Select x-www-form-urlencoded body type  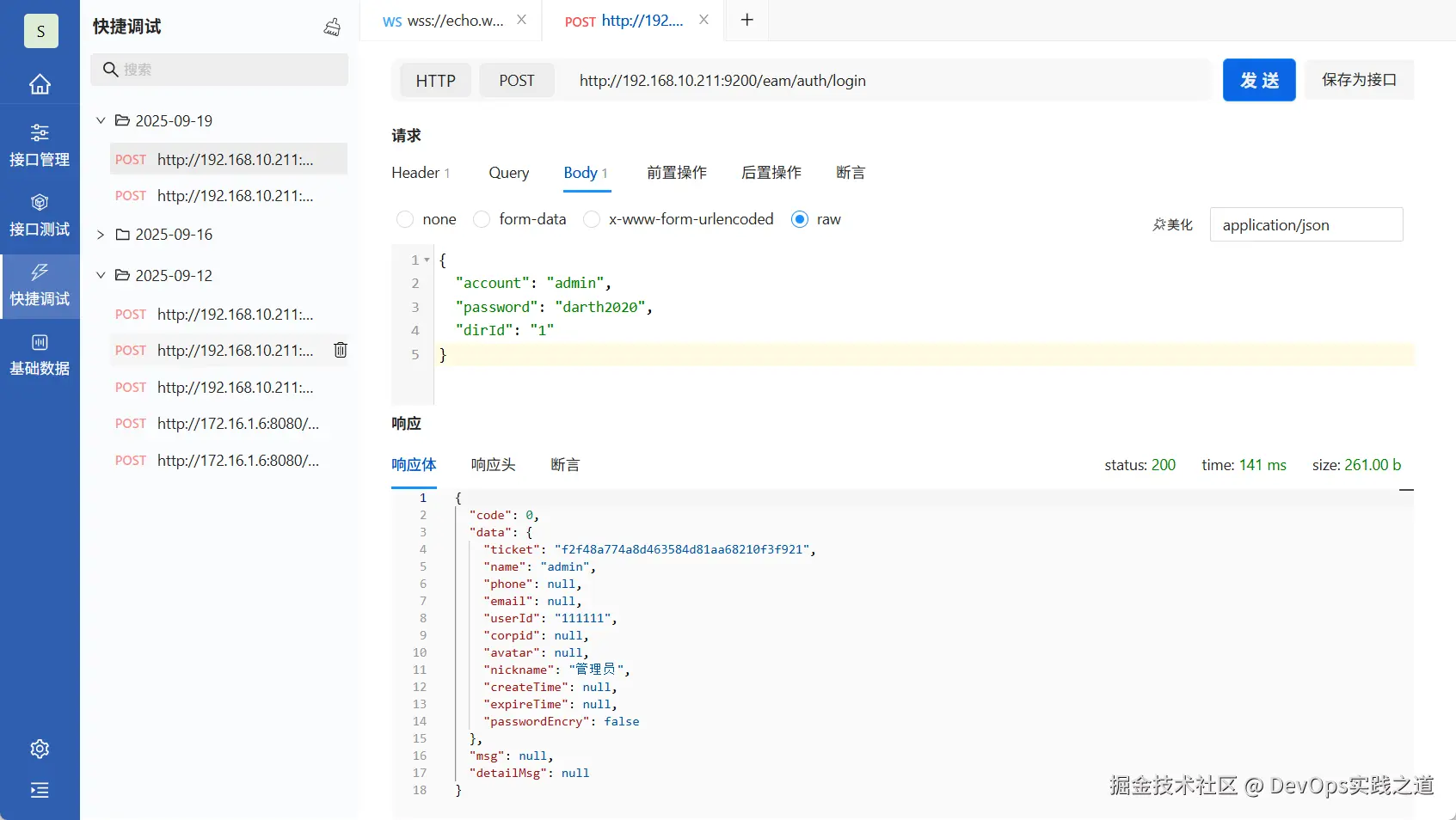point(592,219)
